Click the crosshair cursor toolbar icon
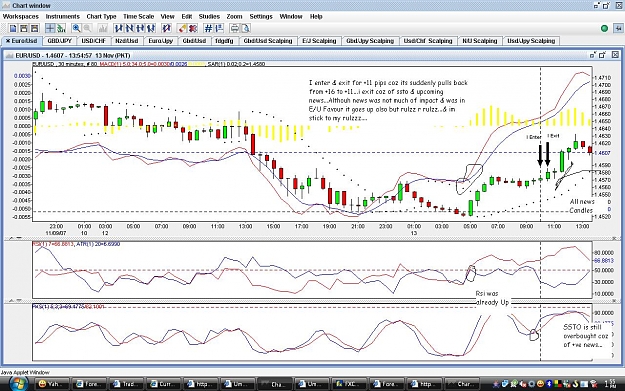Viewport: 625px width, 391px height. [50, 28]
